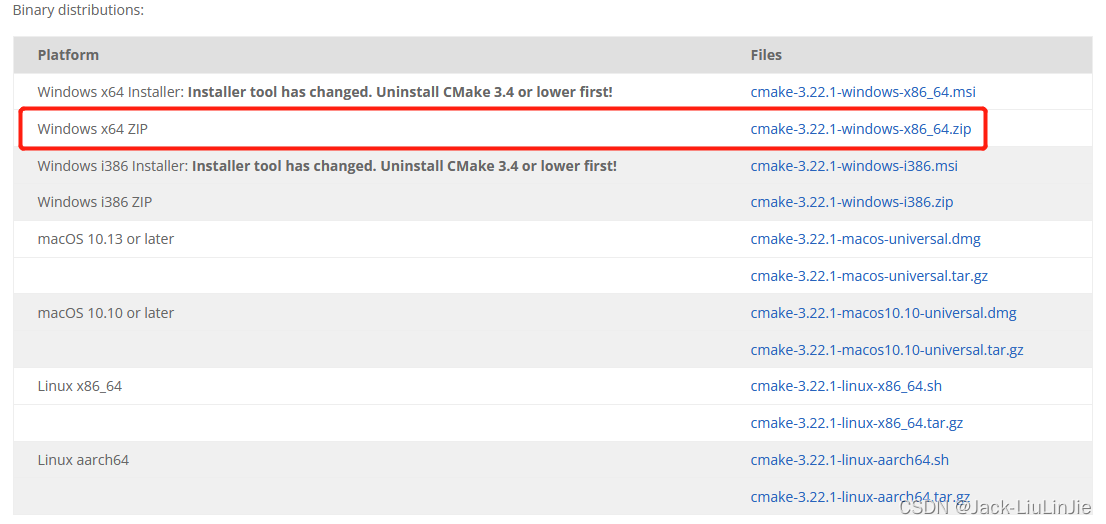Viewport: 1106px width, 524px height.
Task: Click the macOS 10.13 or later label
Action: (x=106, y=239)
